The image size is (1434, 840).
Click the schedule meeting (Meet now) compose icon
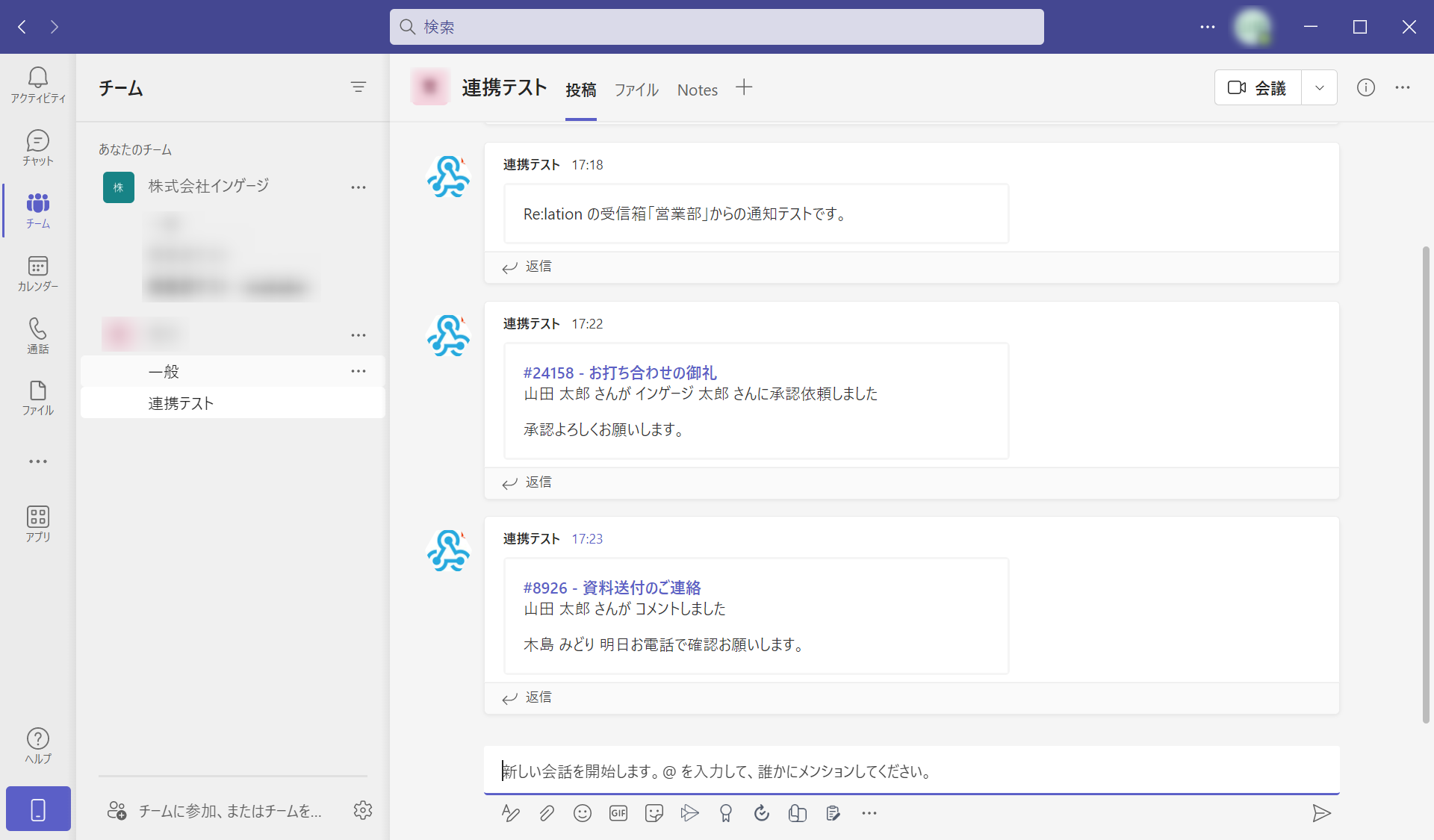pyautogui.click(x=690, y=813)
